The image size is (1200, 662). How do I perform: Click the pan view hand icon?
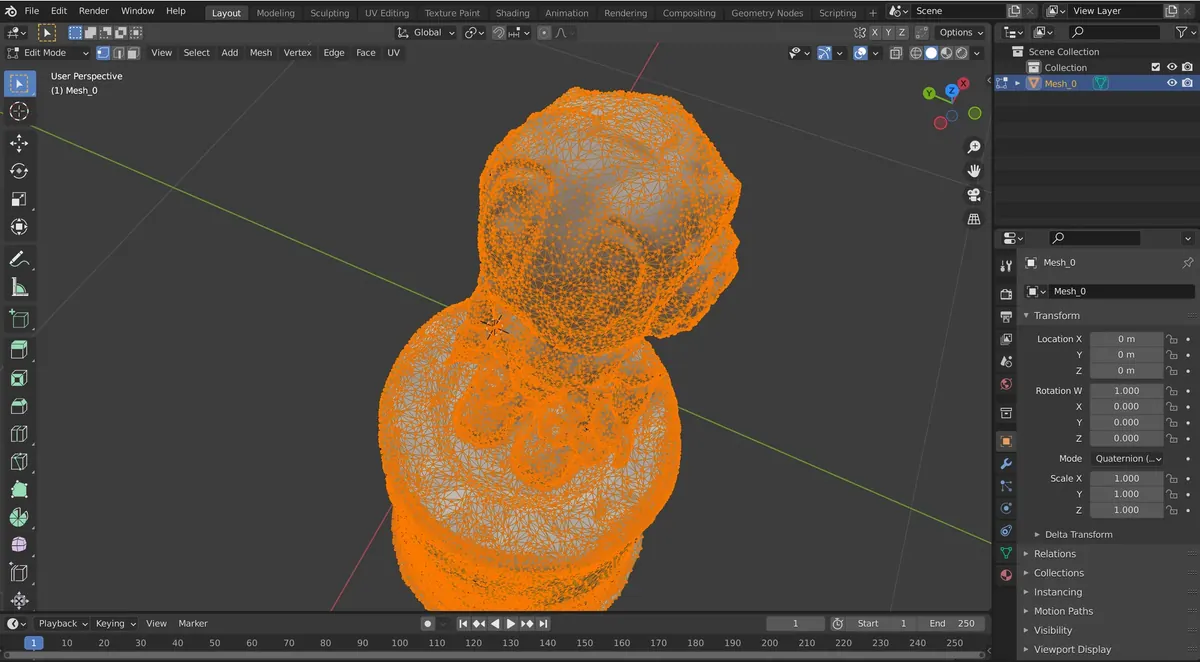click(x=974, y=171)
